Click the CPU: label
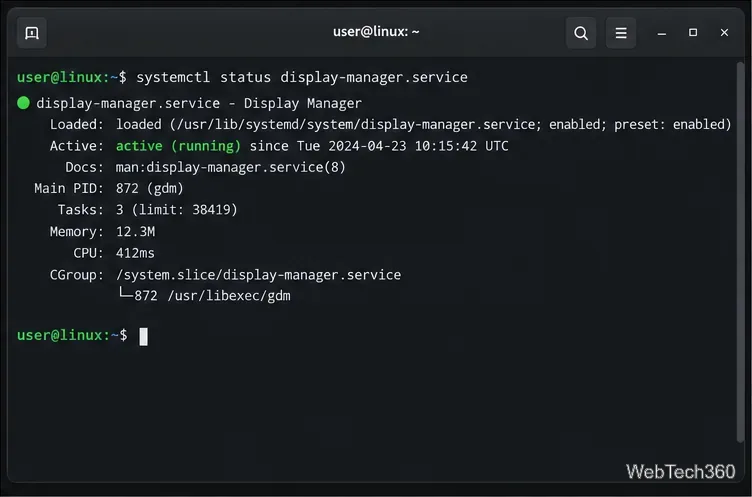The height and width of the screenshot is (497, 752). pyautogui.click(x=88, y=253)
